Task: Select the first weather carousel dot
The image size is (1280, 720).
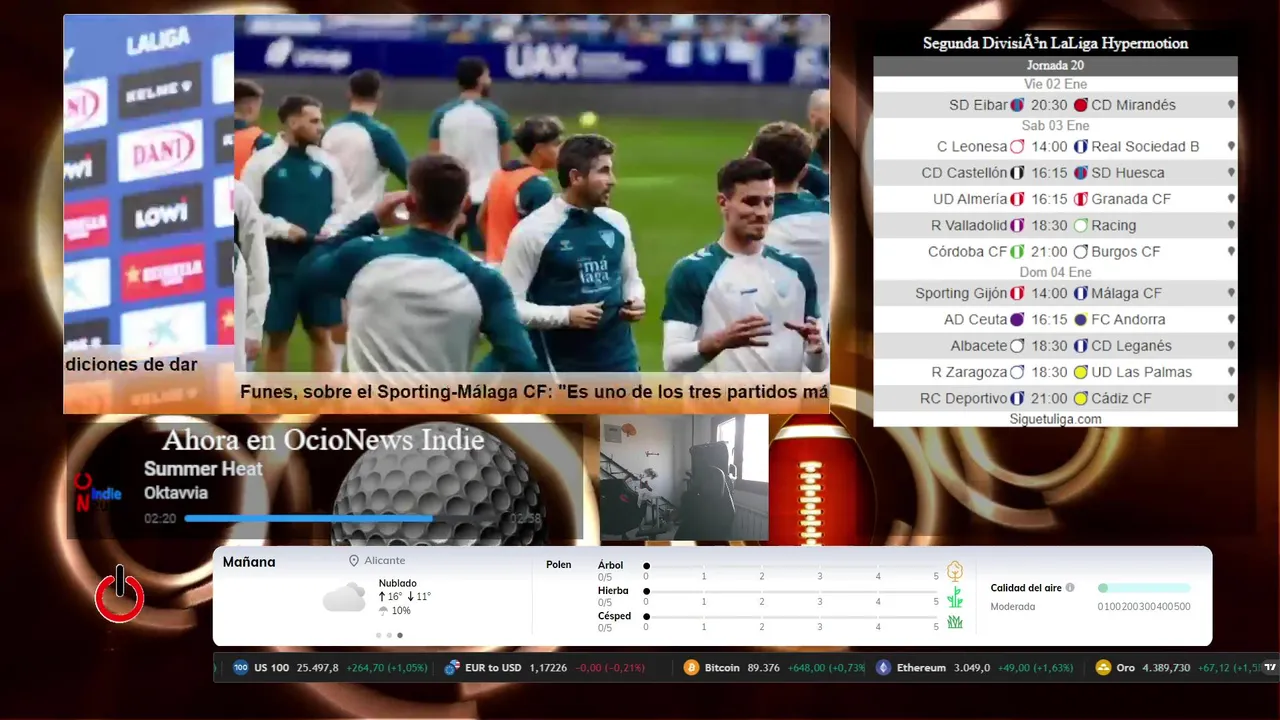Action: pyautogui.click(x=378, y=635)
